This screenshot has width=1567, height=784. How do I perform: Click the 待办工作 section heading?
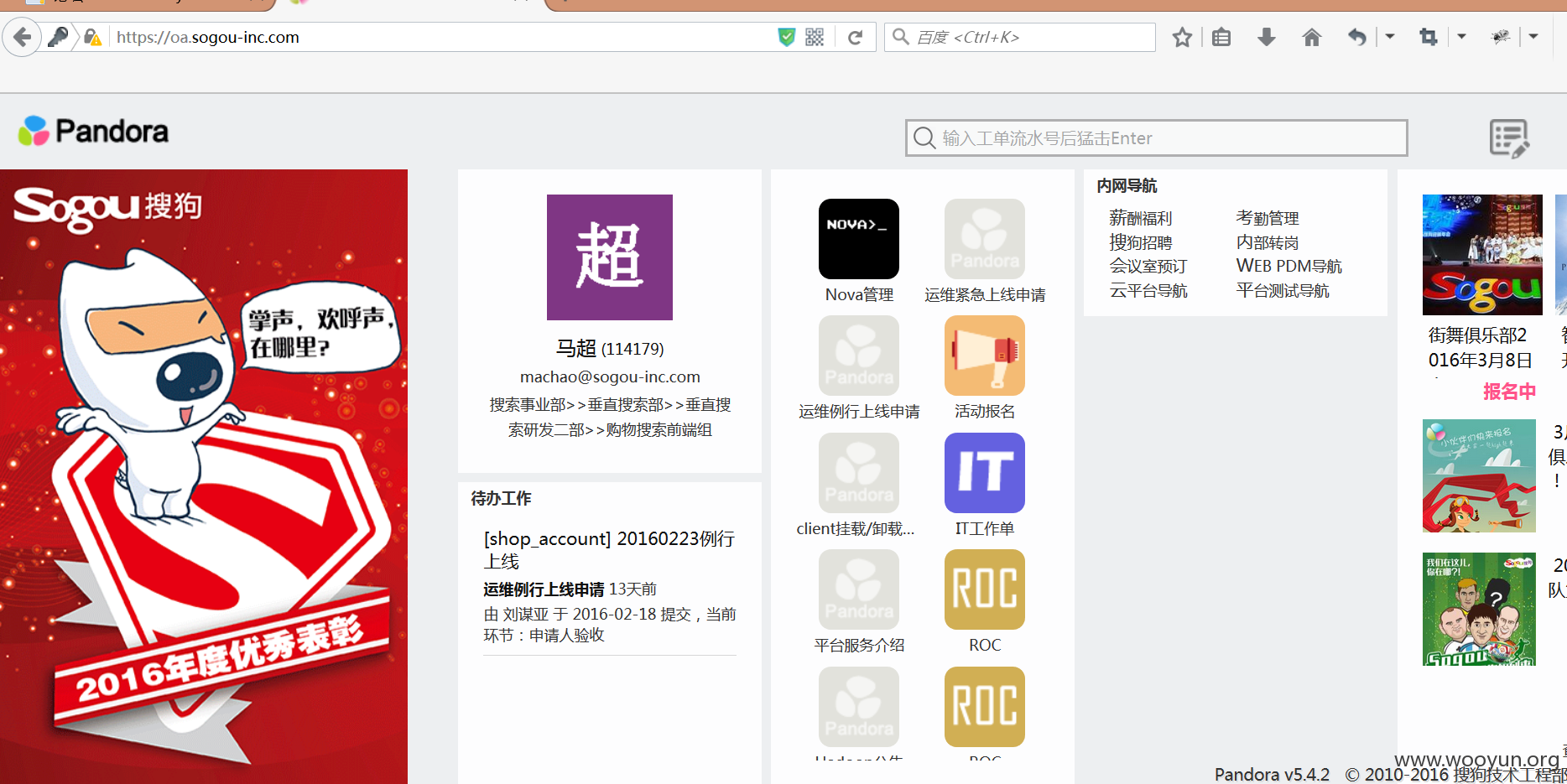tap(501, 498)
